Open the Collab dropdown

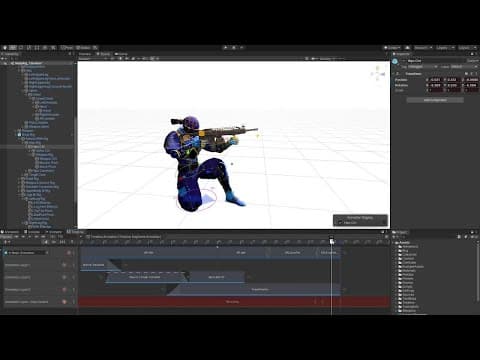coord(393,48)
